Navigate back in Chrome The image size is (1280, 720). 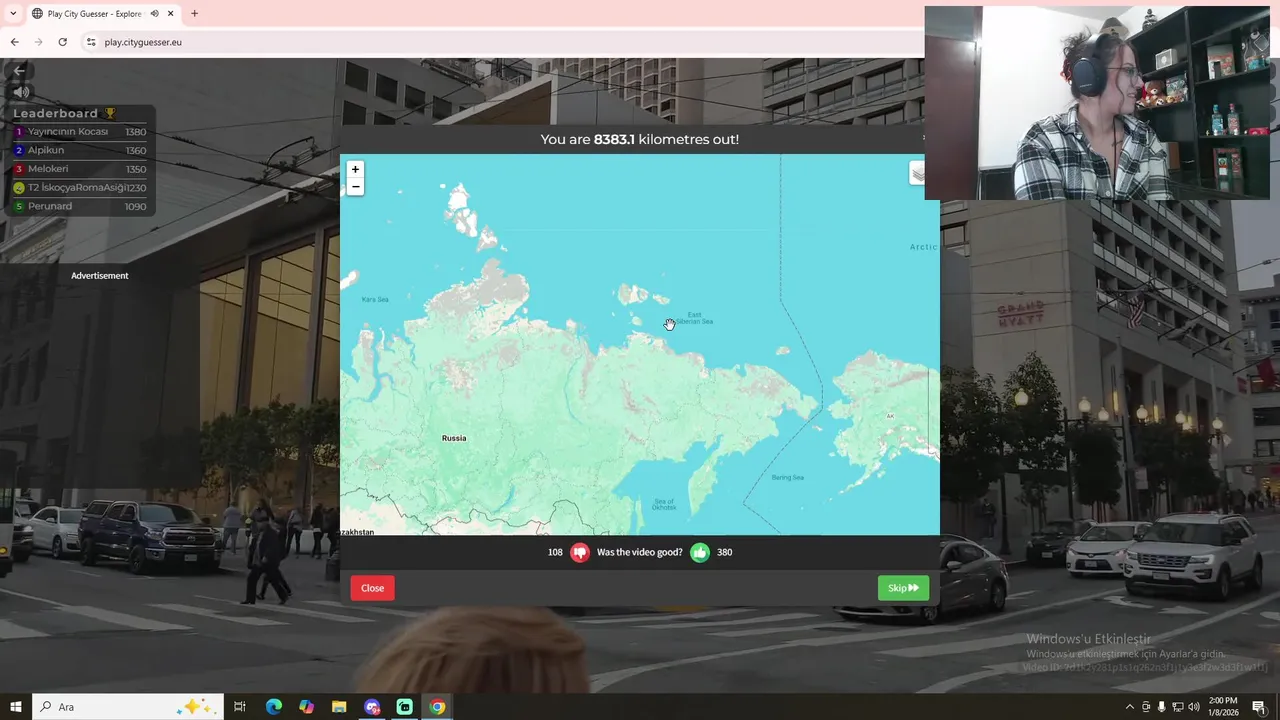(14, 42)
